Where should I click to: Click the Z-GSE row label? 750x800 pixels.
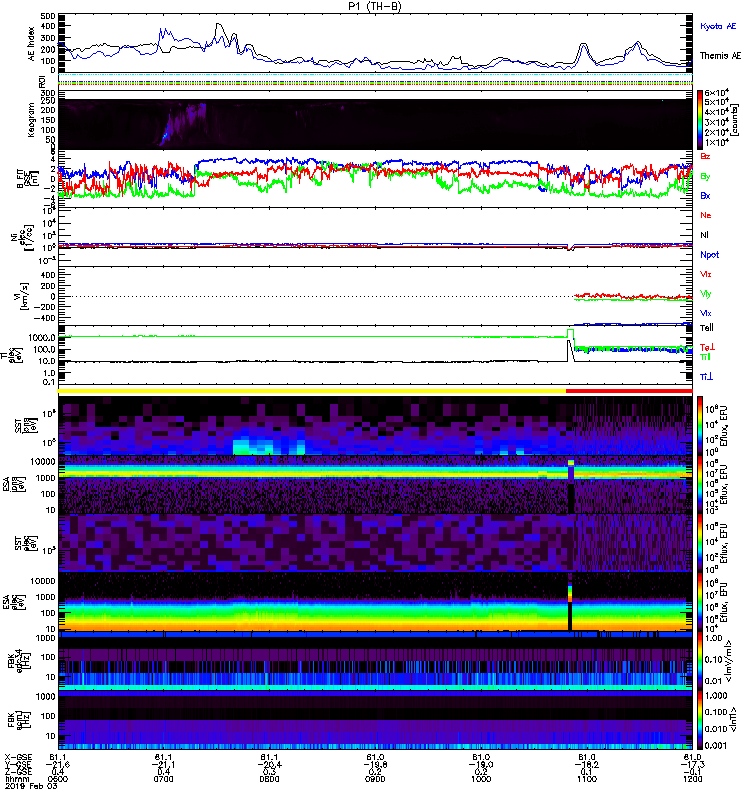[18, 772]
